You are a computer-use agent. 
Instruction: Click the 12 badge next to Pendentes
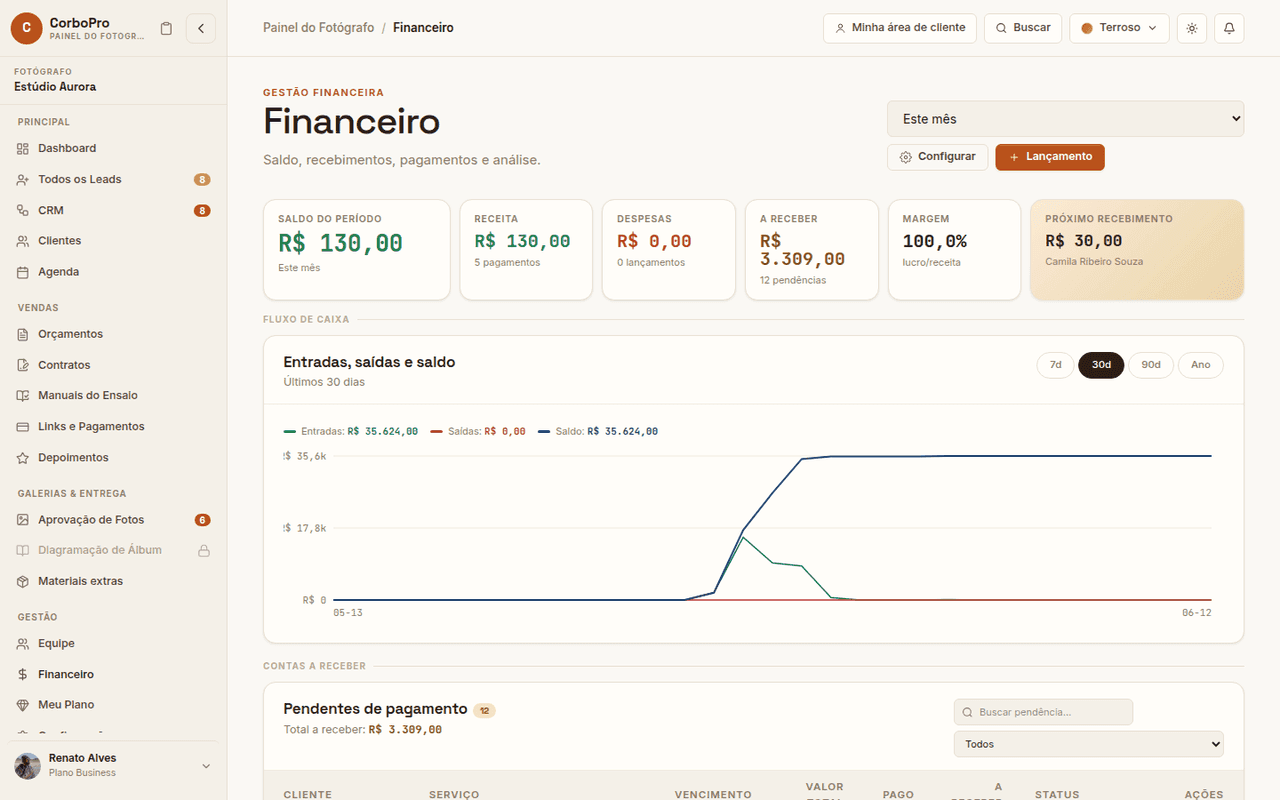484,711
